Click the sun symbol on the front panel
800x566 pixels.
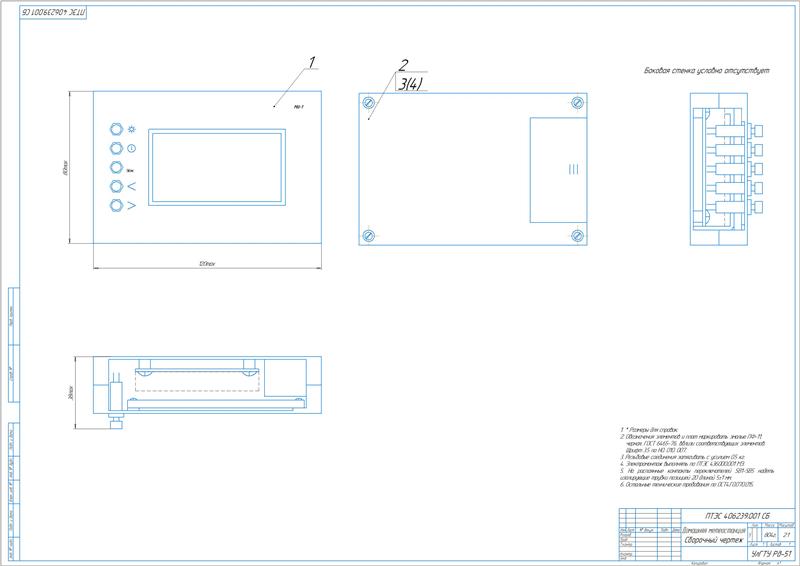tap(132, 129)
